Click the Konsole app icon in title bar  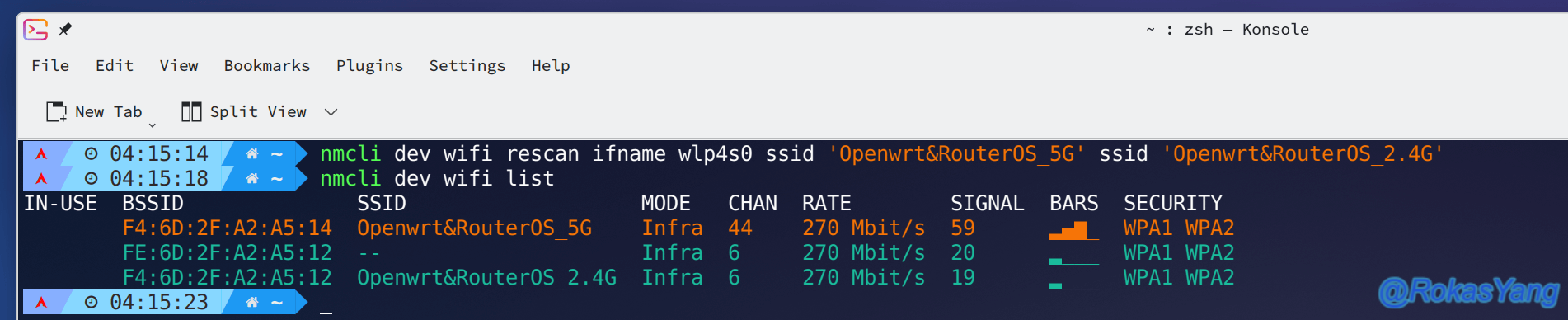point(35,30)
